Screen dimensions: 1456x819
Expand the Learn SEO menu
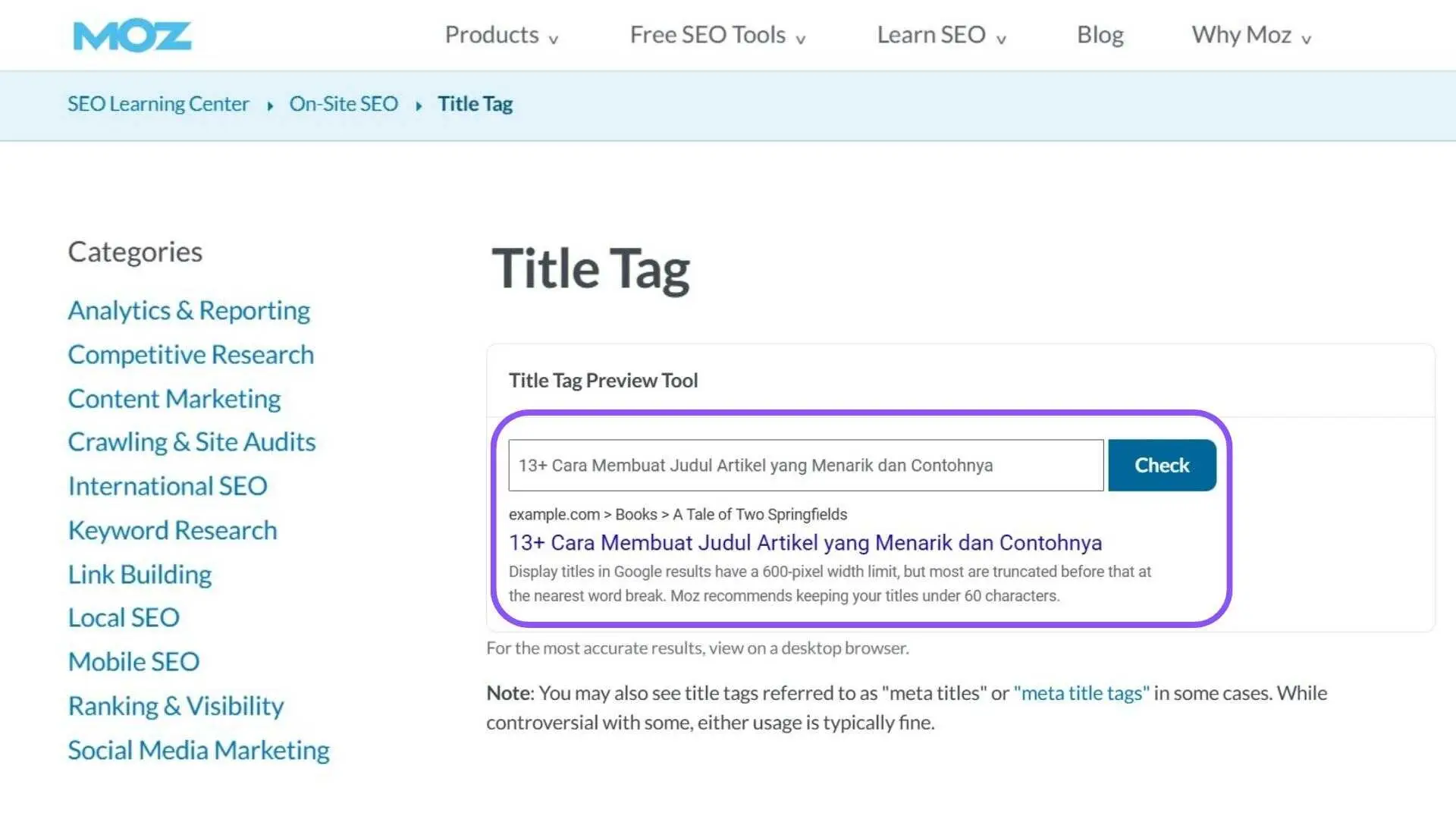coord(940,36)
